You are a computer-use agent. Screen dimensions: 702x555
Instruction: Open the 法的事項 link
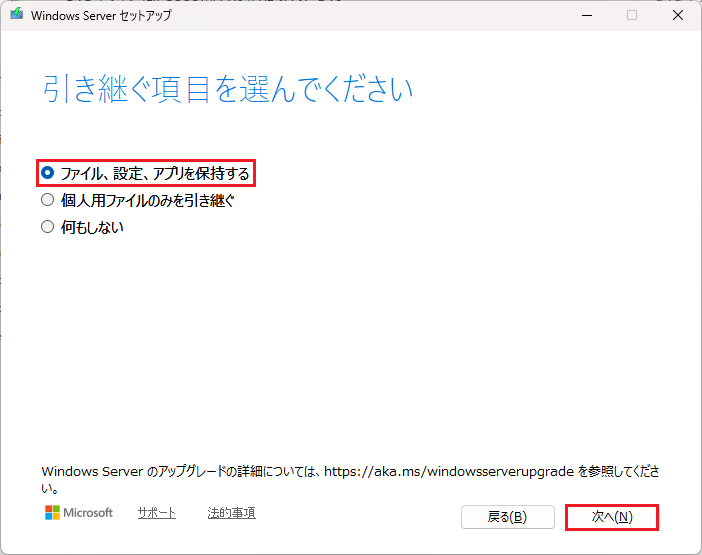coord(231,513)
